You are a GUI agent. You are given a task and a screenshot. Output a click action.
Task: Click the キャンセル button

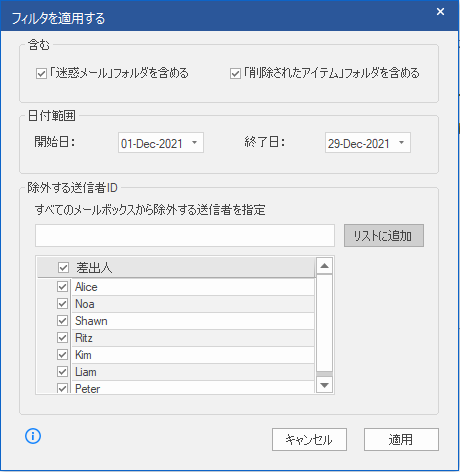pos(309,440)
